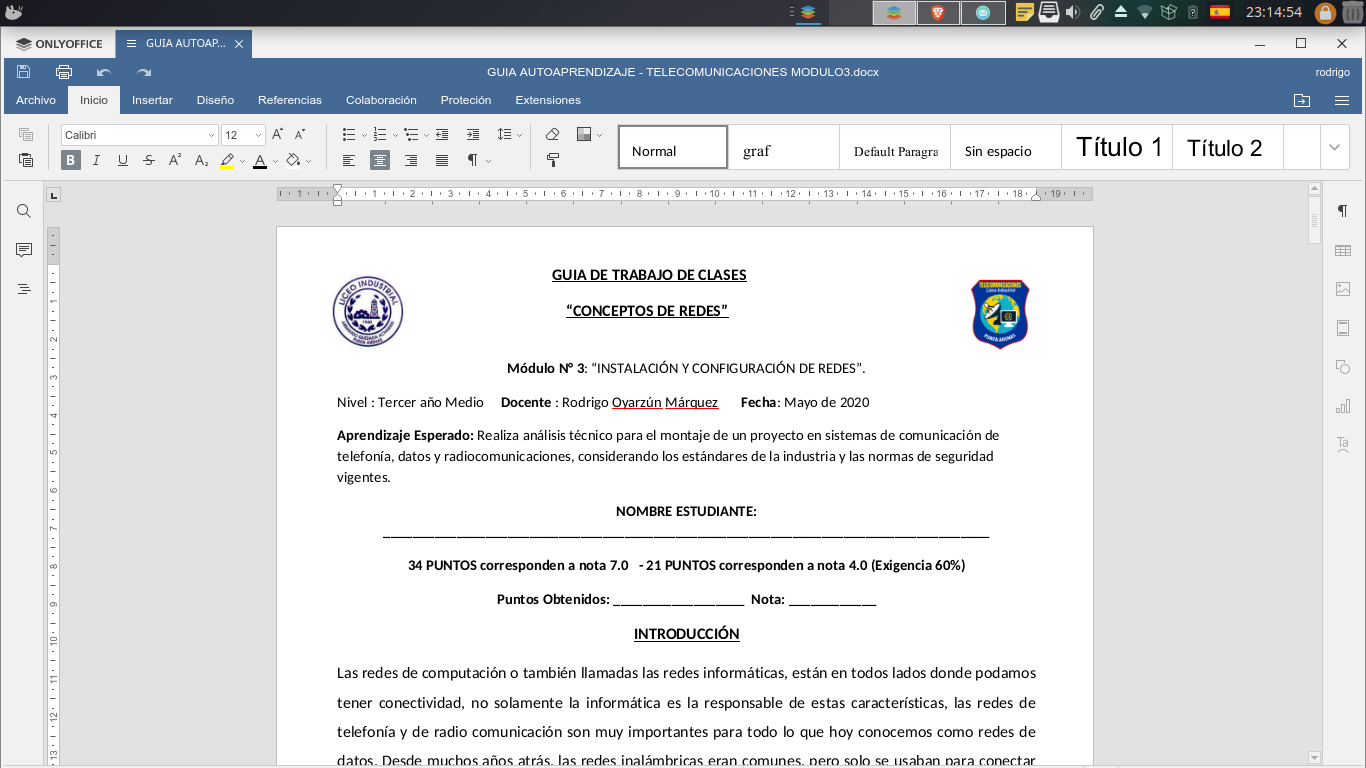Image resolution: width=1366 pixels, height=768 pixels.
Task: Expand the nonprinting characters dropdown arrow
Action: tap(488, 161)
